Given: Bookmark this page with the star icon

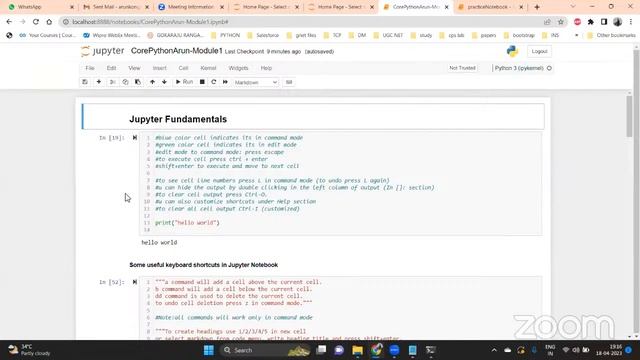Looking at the screenshot, I should (560, 22).
